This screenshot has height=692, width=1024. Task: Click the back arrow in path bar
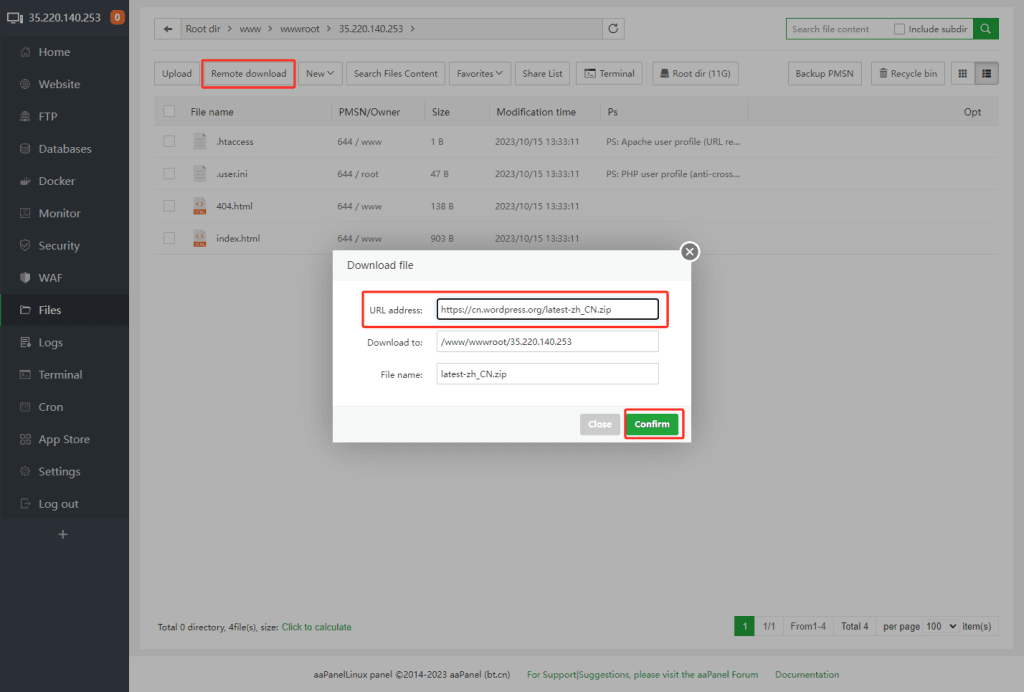[x=168, y=29]
